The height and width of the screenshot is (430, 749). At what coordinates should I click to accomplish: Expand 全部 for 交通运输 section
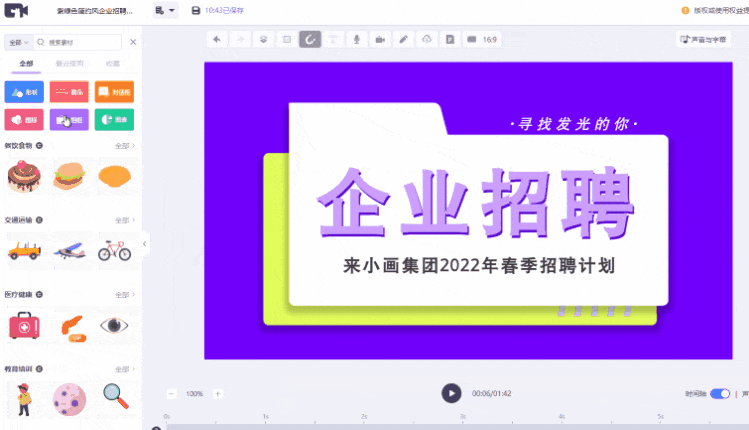click(x=125, y=220)
